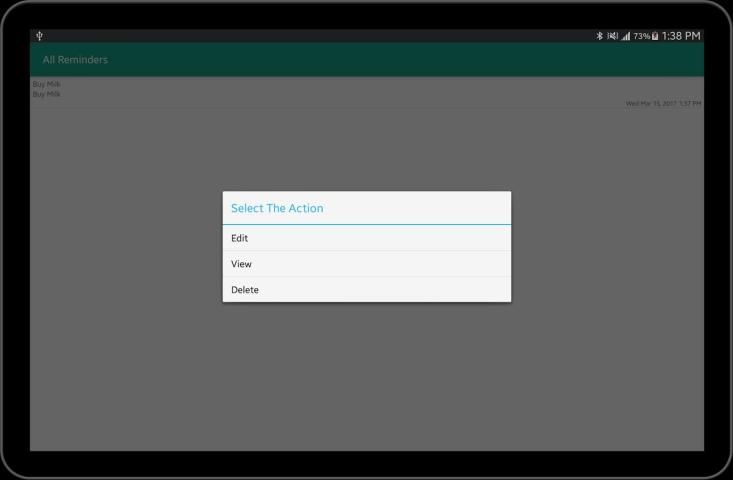
Task: Tap the All Reminders header title
Action: click(x=75, y=60)
